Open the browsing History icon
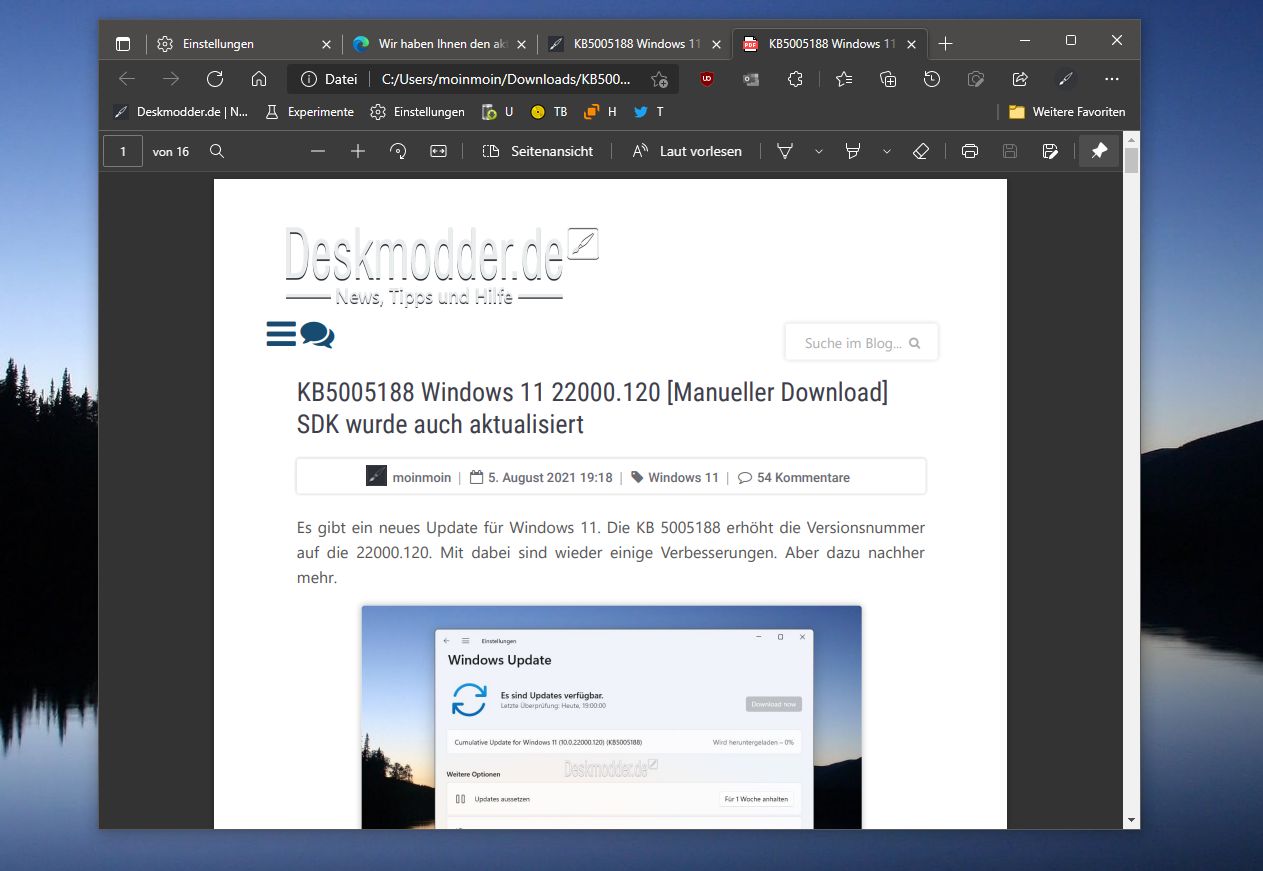This screenshot has height=871, width=1263. pyautogui.click(x=932, y=79)
